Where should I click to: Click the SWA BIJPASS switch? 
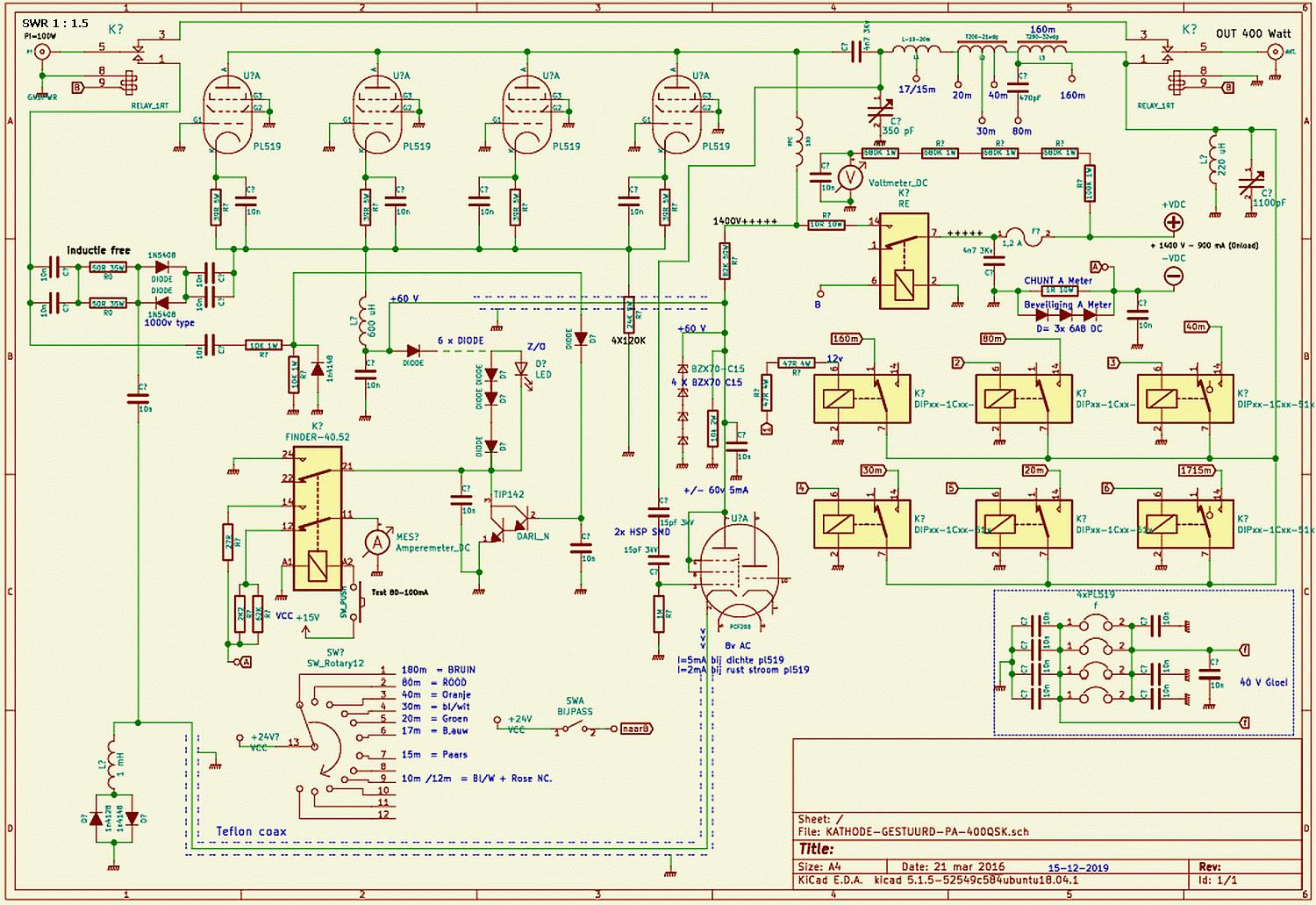574,729
